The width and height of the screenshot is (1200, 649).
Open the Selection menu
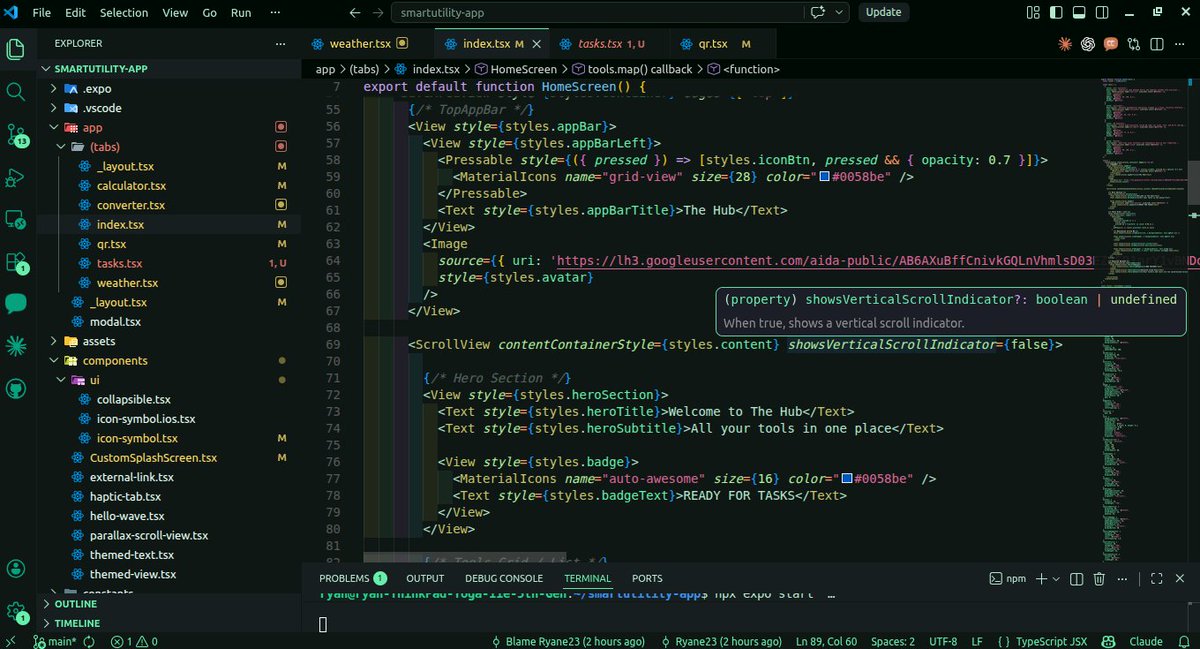point(123,12)
